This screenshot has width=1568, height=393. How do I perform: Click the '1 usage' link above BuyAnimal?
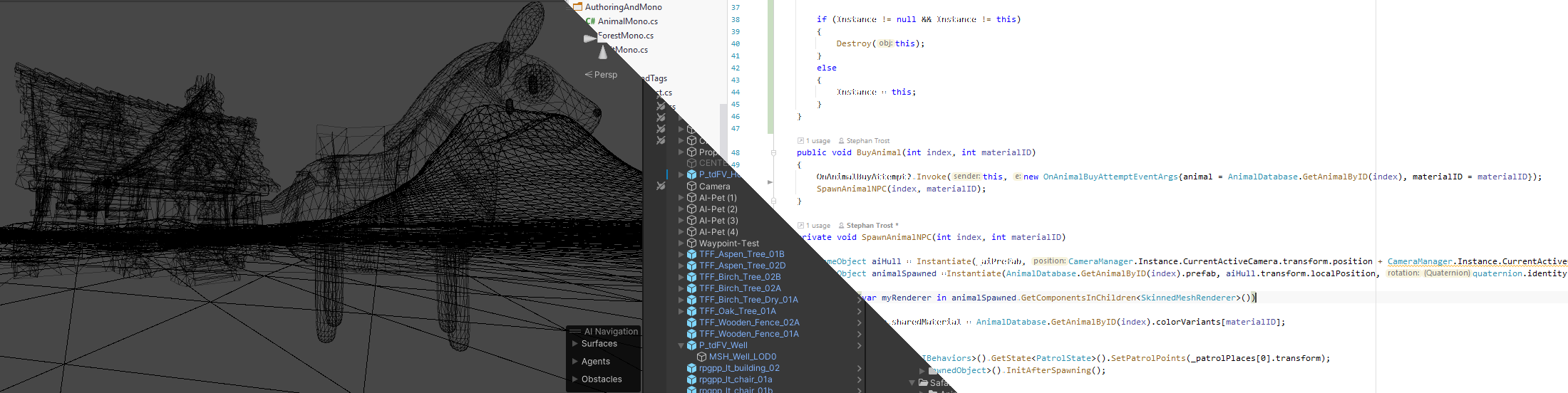817,141
